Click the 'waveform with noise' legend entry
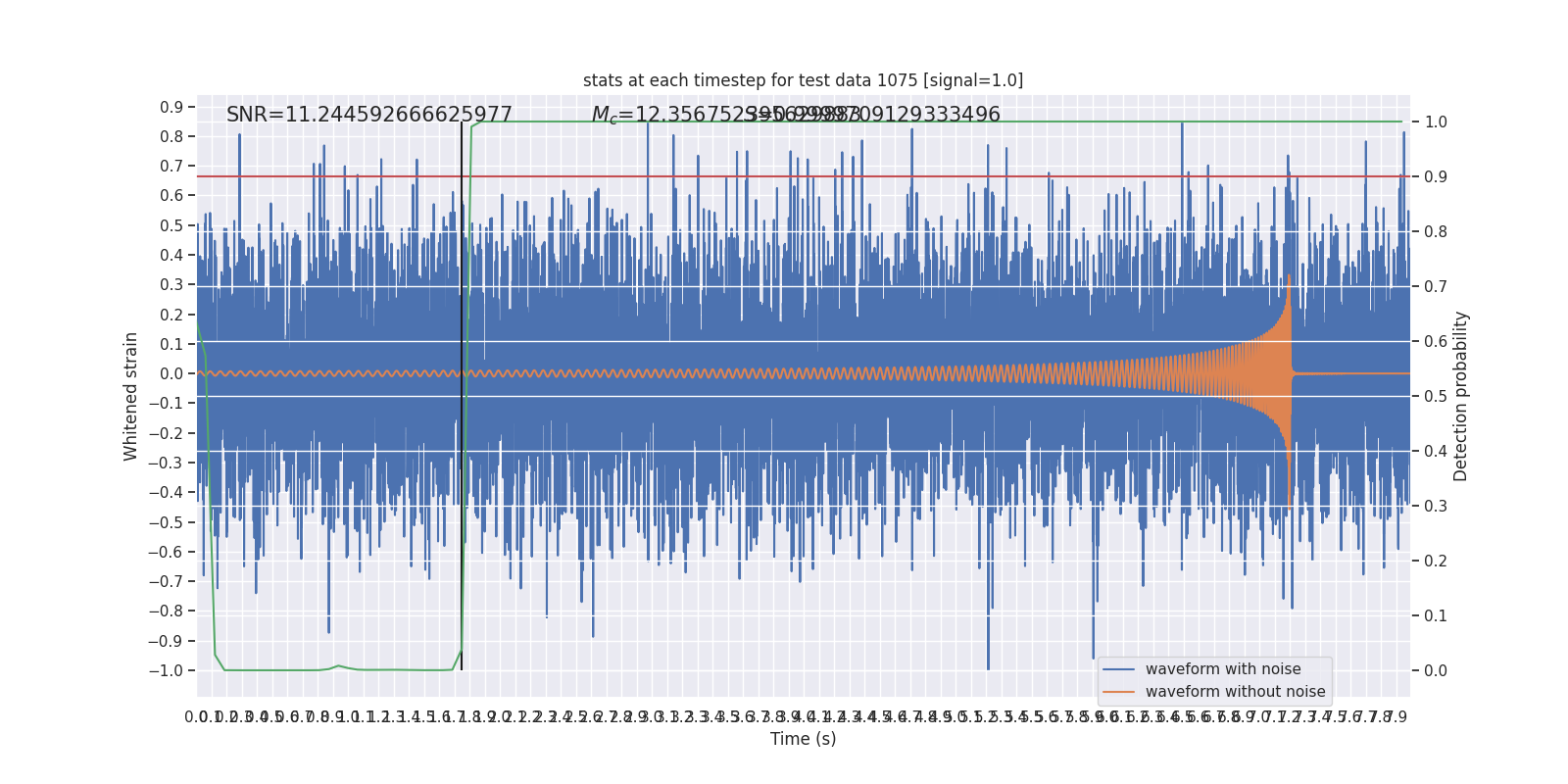This screenshot has width=1568, height=784. [1223, 669]
